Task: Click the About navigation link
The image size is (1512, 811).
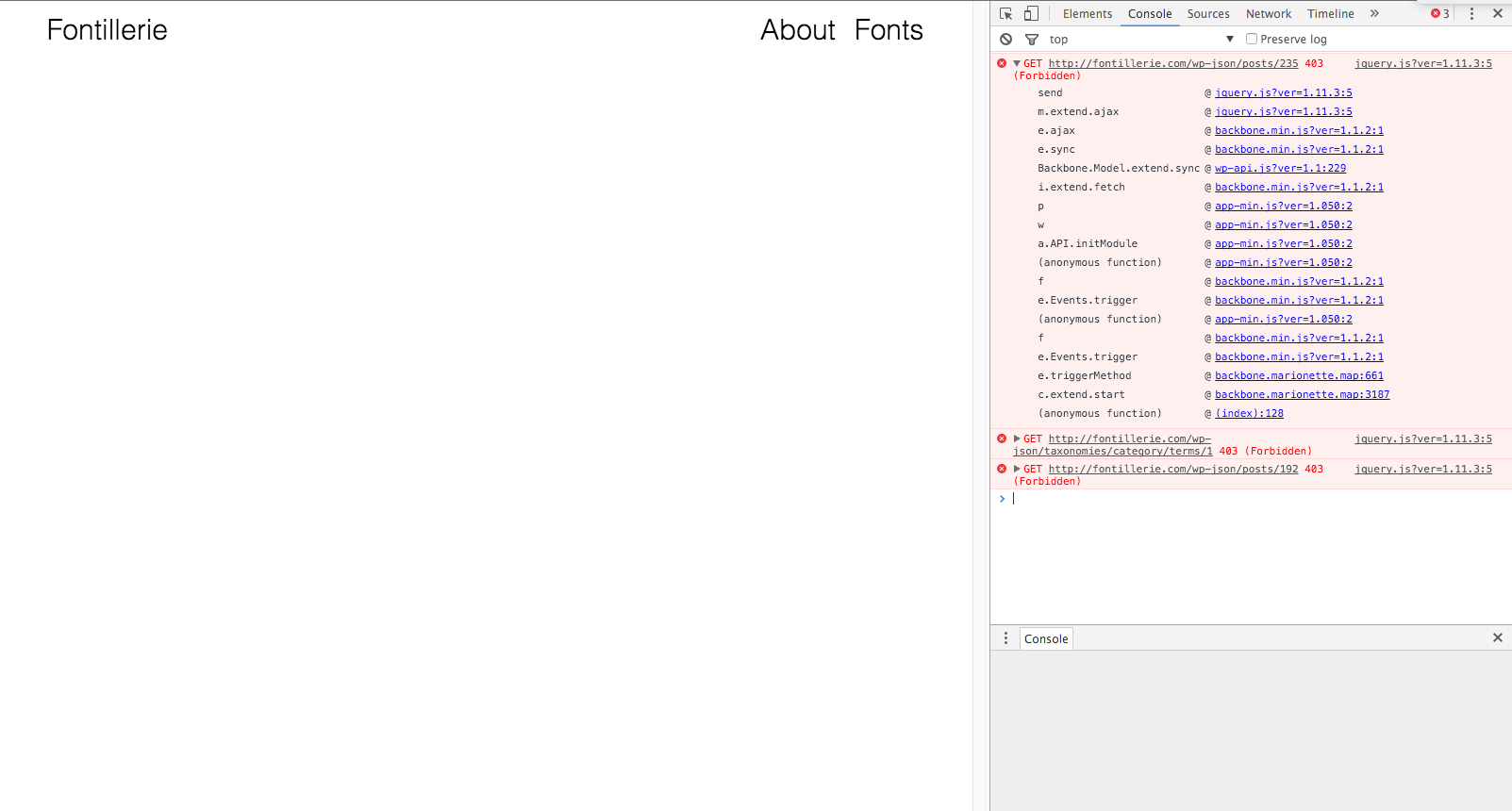Action: (797, 30)
